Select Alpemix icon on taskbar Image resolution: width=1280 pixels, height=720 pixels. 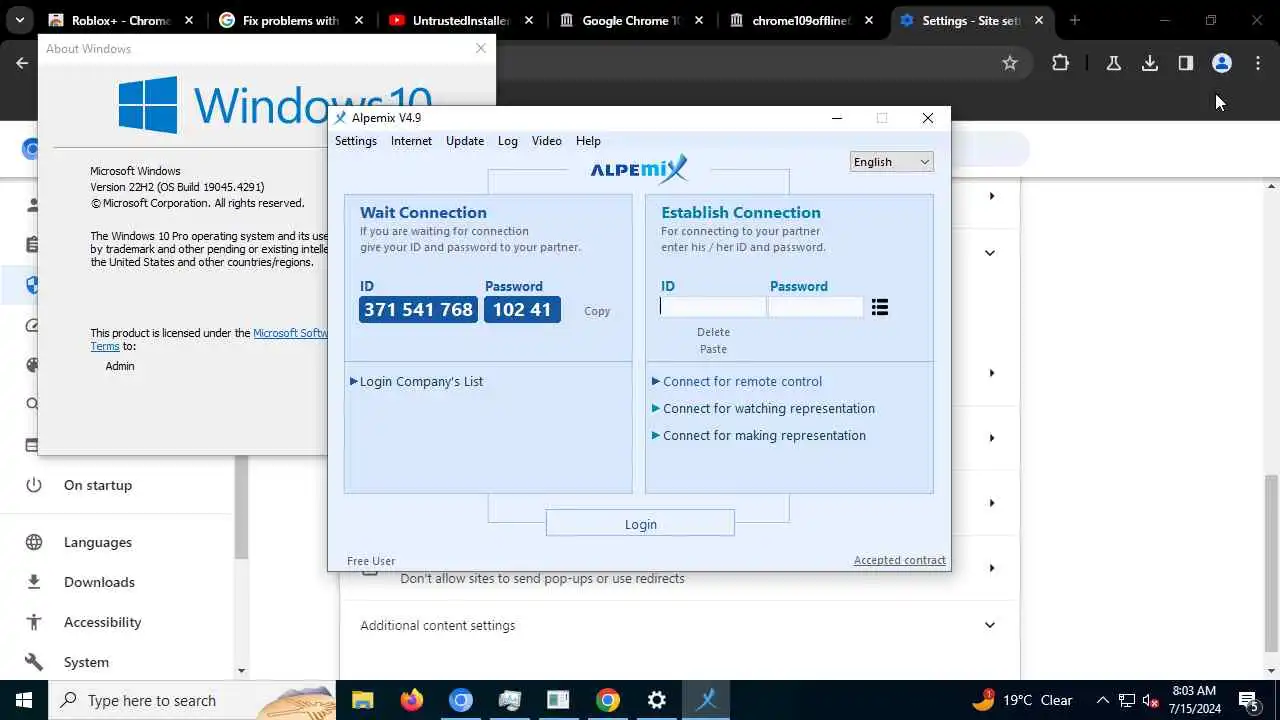pyautogui.click(x=707, y=700)
